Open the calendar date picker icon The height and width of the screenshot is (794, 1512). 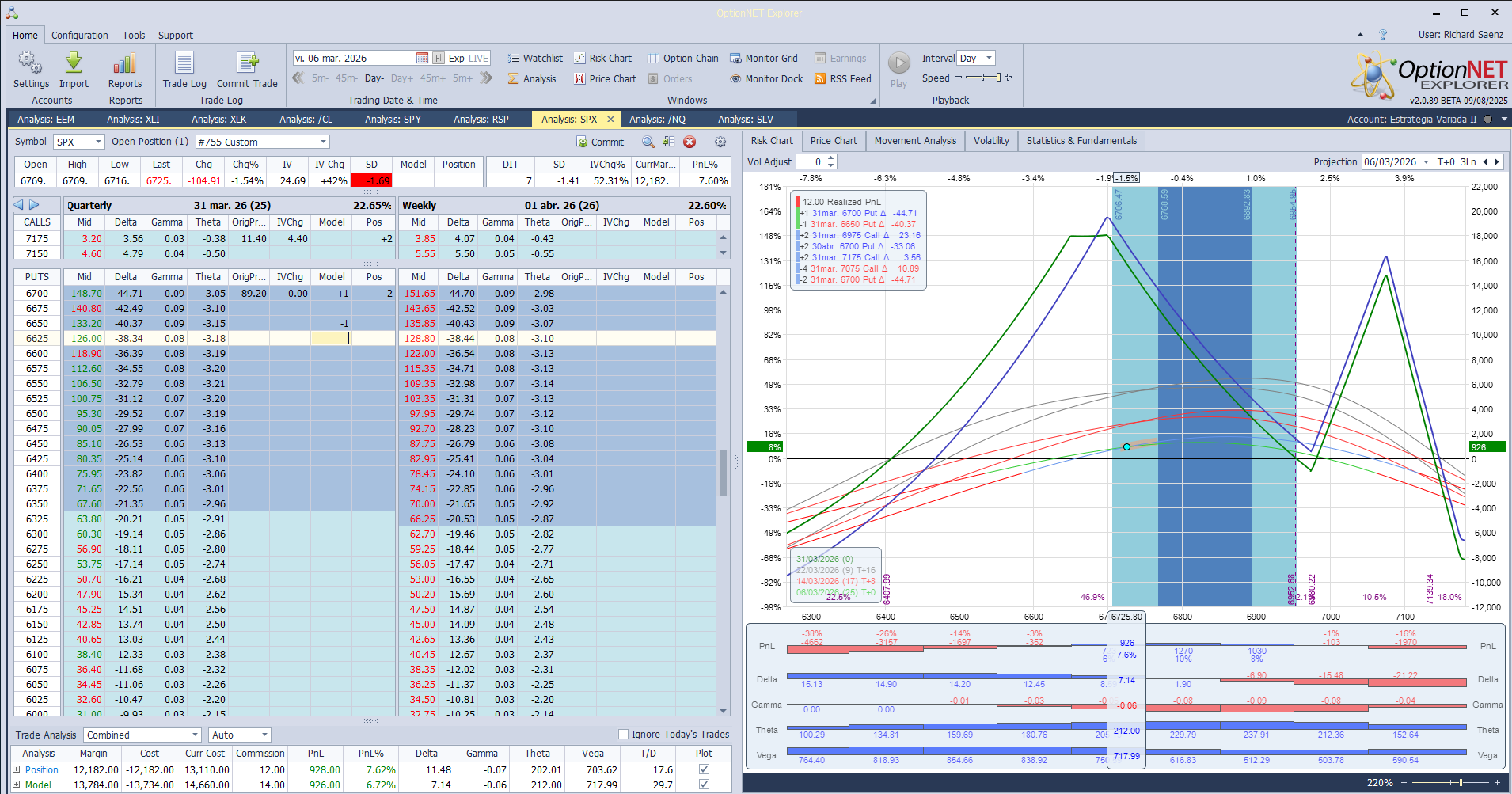pyautogui.click(x=422, y=58)
